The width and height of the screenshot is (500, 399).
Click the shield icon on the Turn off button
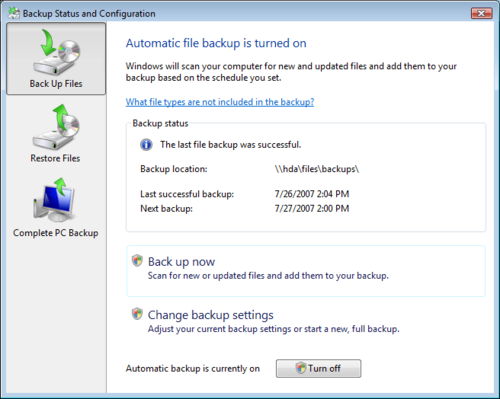301,368
